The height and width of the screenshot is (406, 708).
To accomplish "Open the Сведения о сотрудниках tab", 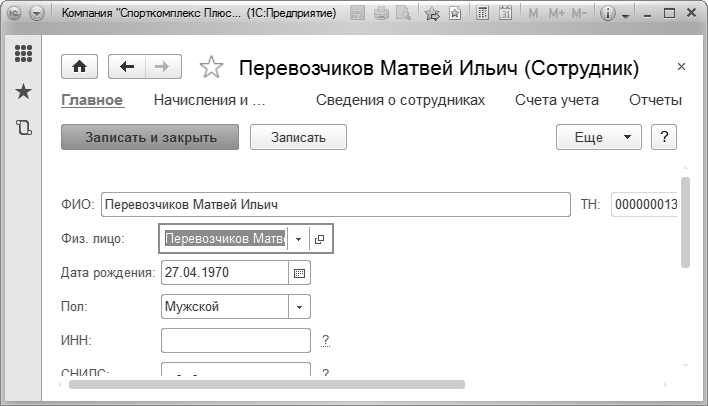I will click(400, 100).
